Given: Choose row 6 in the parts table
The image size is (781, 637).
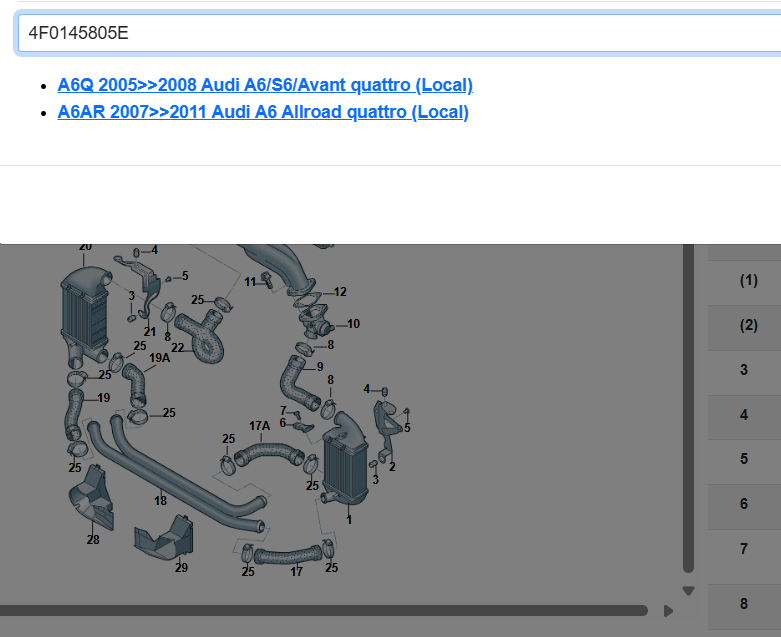Looking at the screenshot, I should click(744, 504).
